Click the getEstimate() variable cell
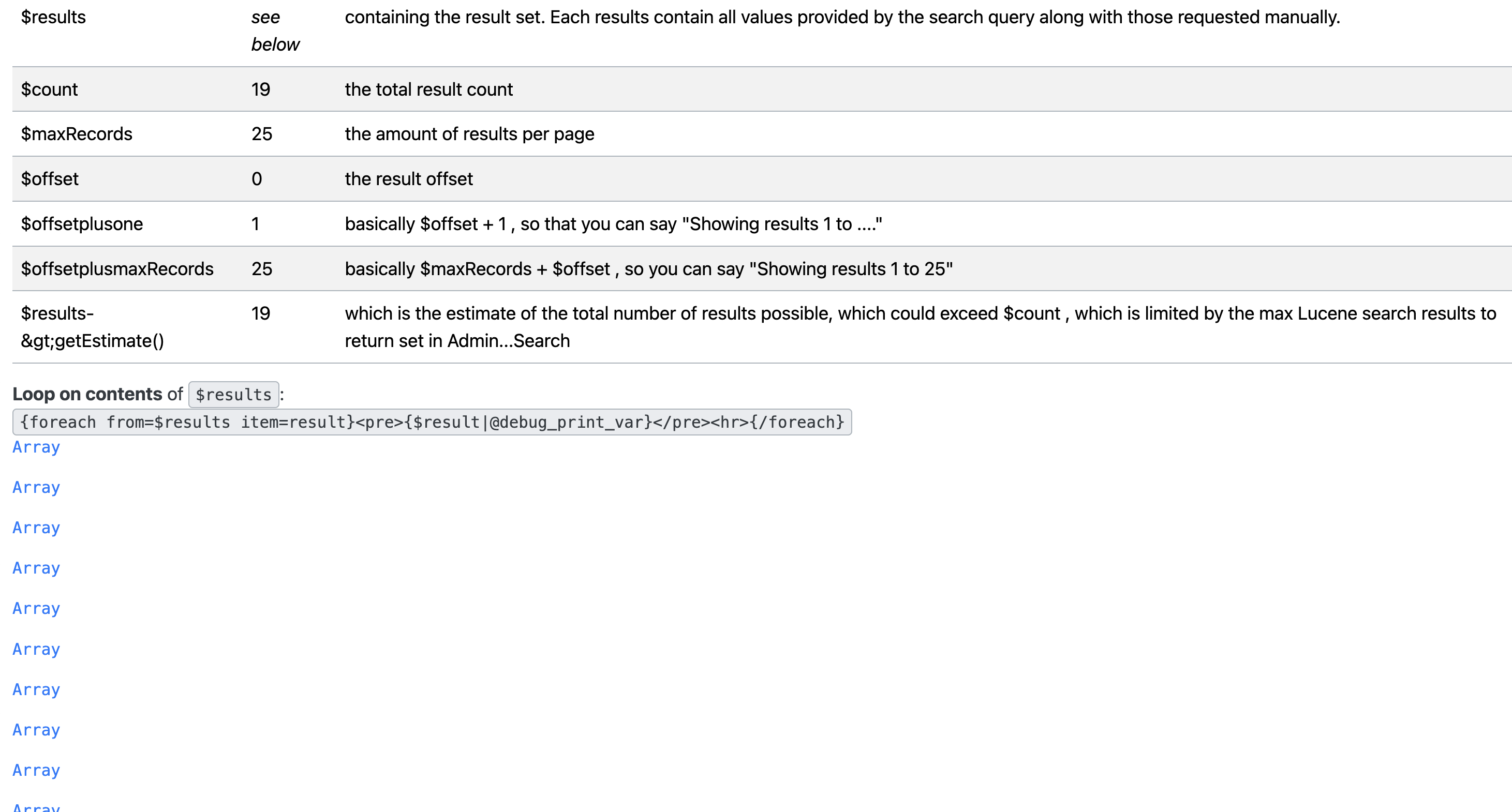Viewport: 1512px width, 812px height. 93,327
